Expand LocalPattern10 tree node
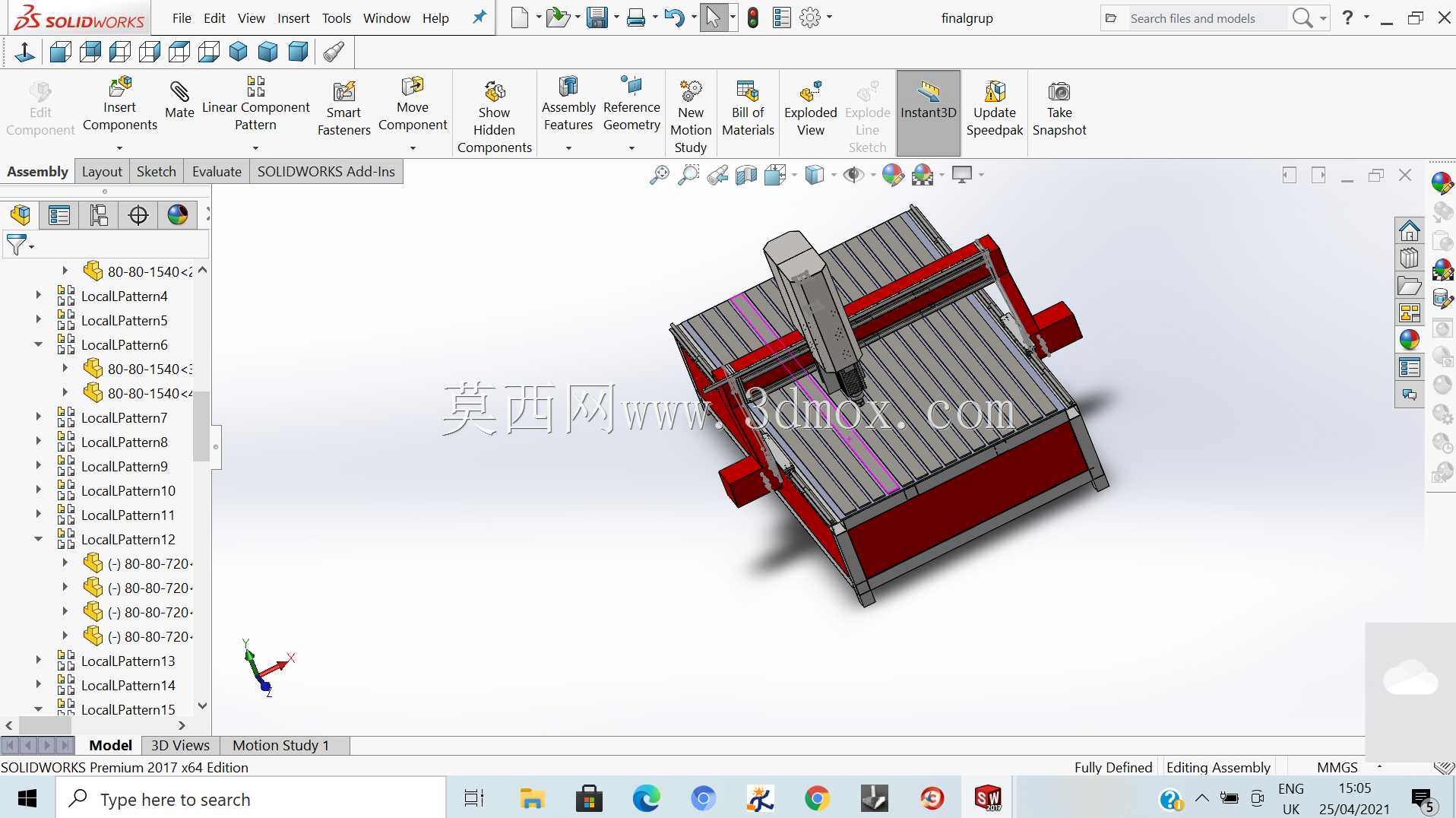 tap(39, 490)
